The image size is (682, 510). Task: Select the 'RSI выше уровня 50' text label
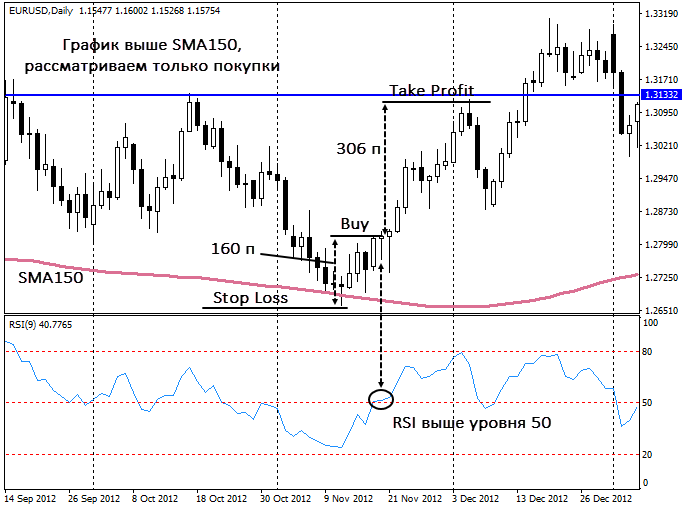click(472, 423)
